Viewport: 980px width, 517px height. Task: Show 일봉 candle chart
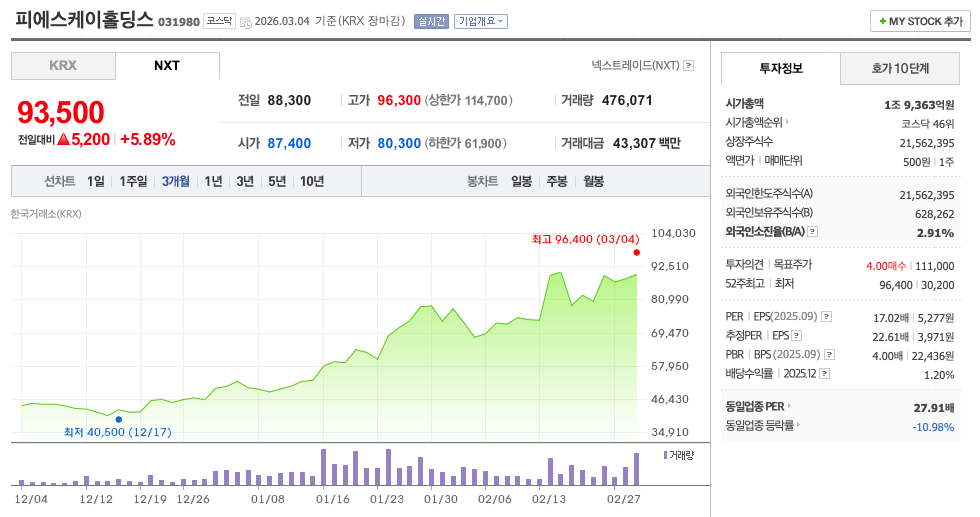point(521,181)
